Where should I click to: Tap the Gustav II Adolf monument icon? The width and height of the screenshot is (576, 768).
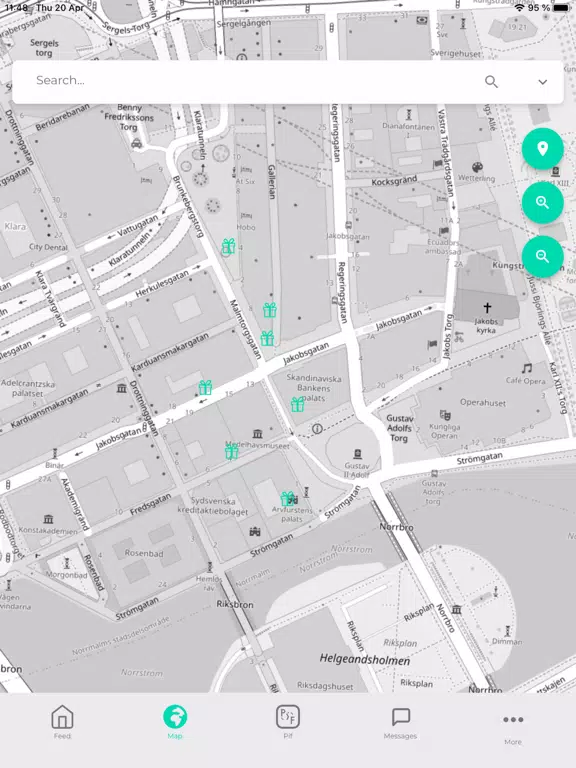point(358,454)
